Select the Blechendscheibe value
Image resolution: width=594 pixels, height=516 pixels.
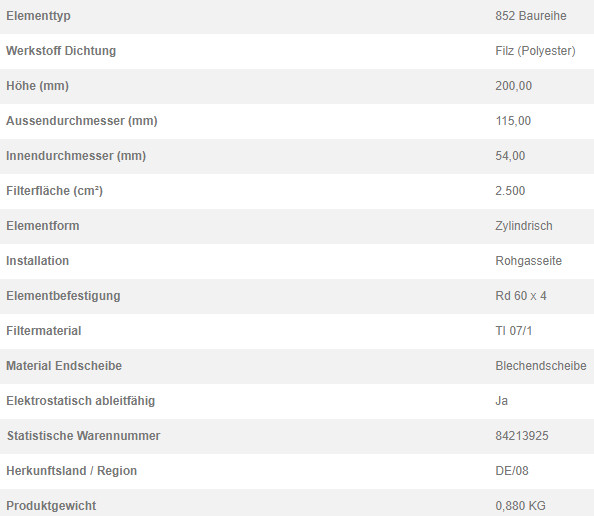pos(541,366)
